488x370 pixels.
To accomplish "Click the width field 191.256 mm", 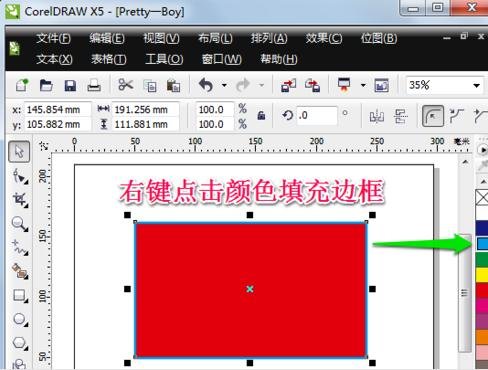I will [x=145, y=109].
